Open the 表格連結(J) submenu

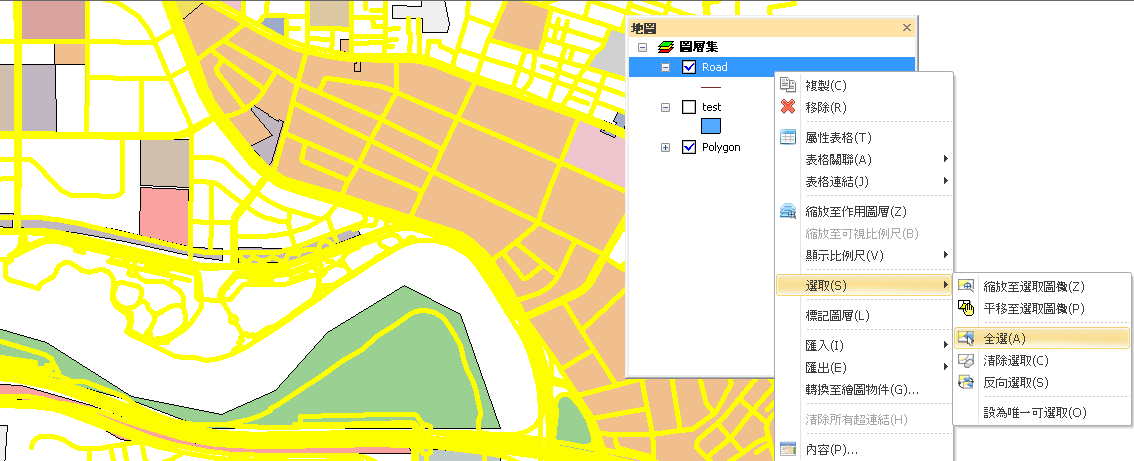(x=864, y=181)
